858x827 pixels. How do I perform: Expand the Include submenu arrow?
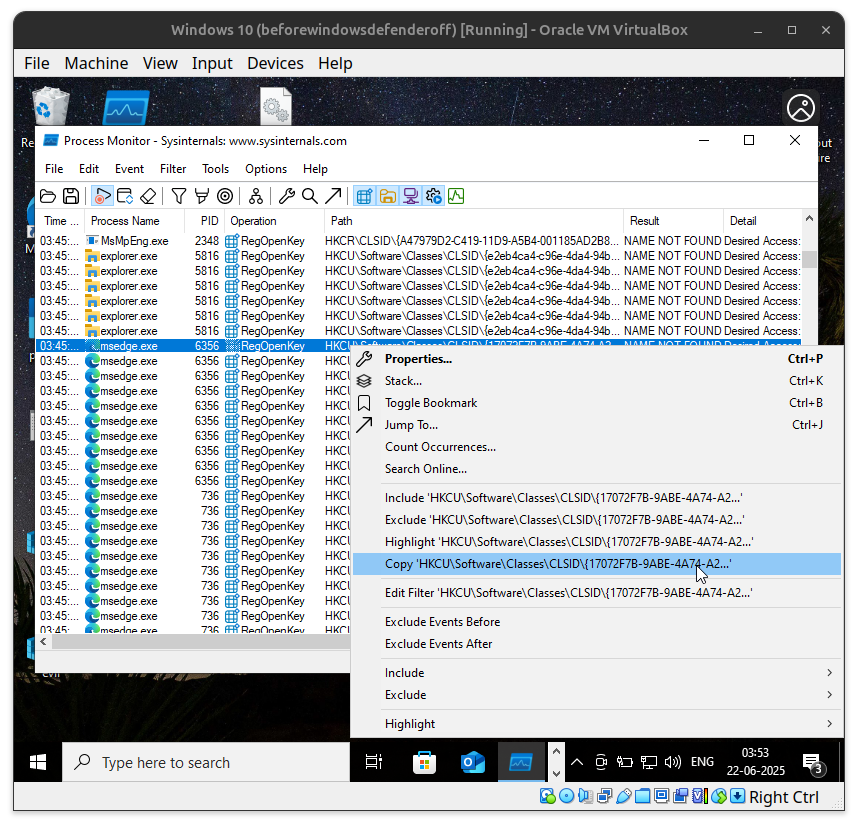(x=830, y=673)
